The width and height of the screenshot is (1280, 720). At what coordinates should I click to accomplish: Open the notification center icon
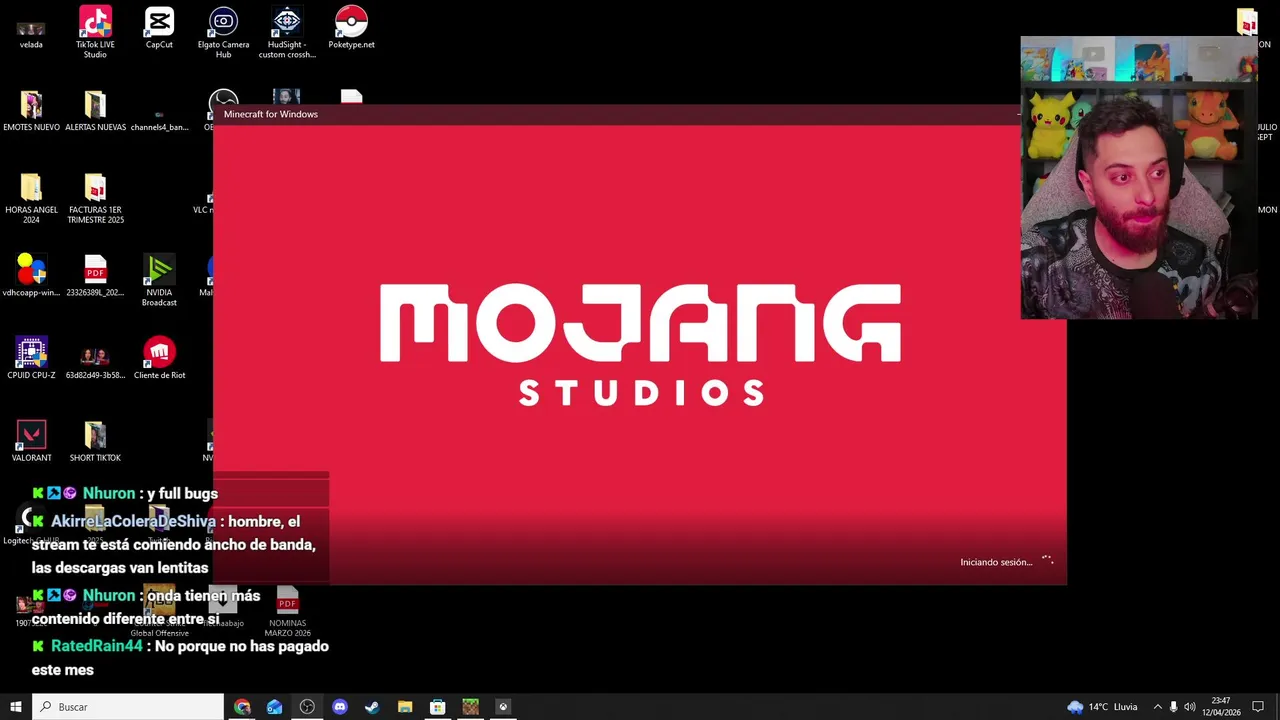point(1259,707)
